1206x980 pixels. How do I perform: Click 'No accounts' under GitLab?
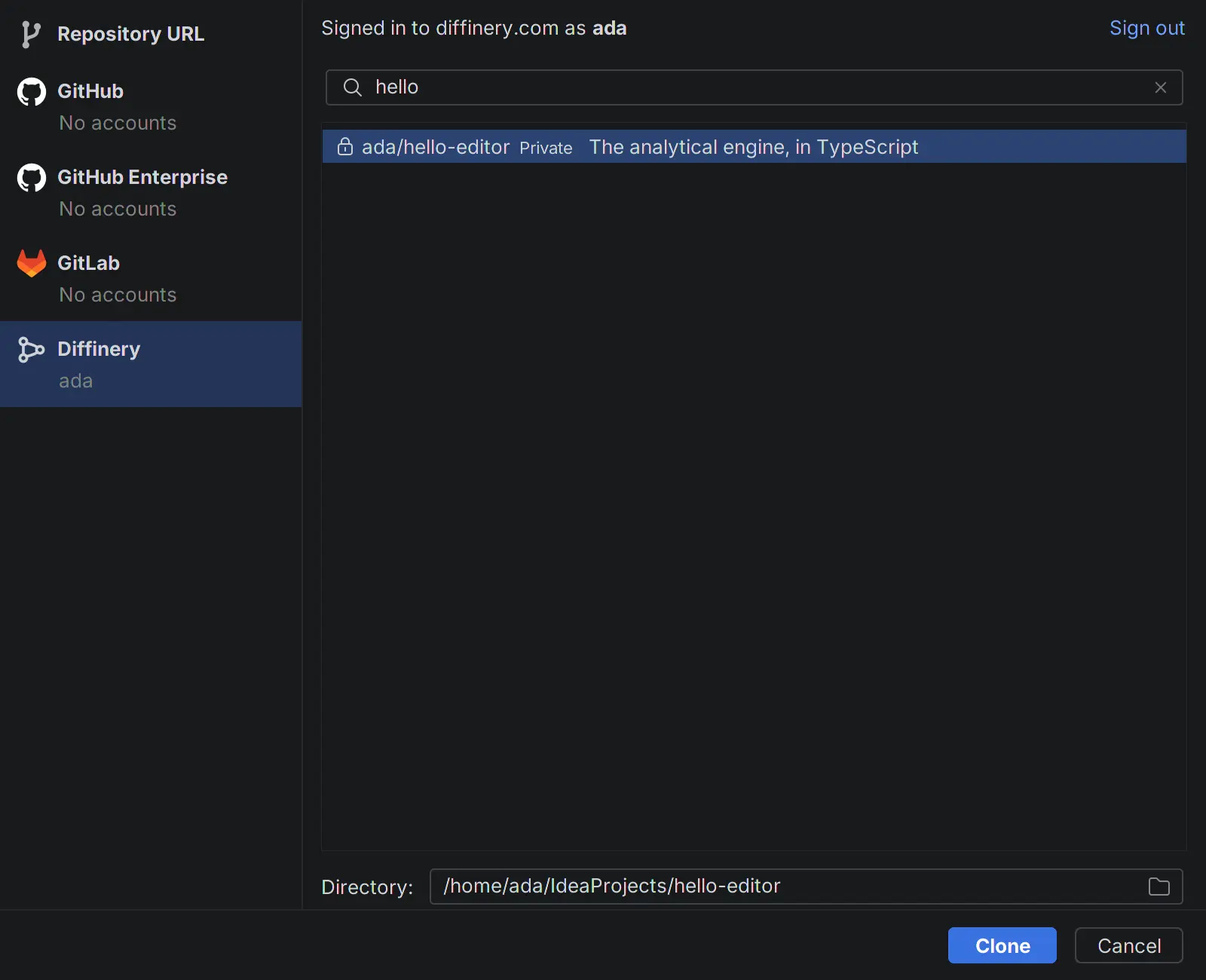click(118, 295)
